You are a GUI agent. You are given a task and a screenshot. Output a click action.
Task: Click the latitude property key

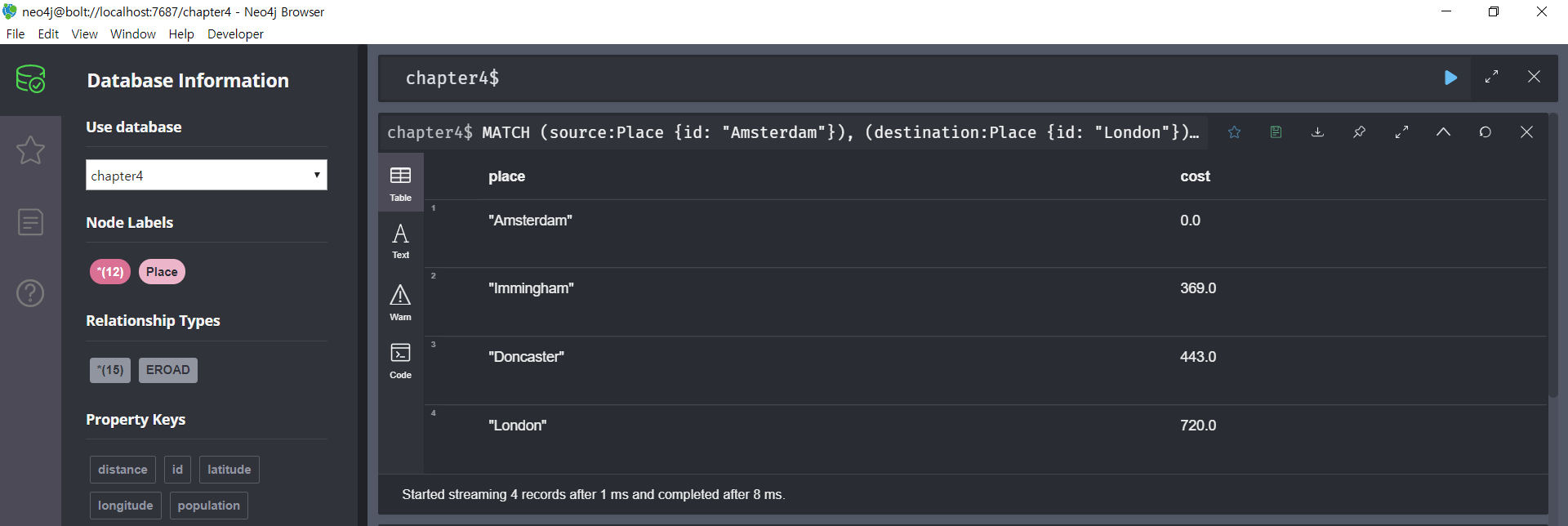coord(229,470)
